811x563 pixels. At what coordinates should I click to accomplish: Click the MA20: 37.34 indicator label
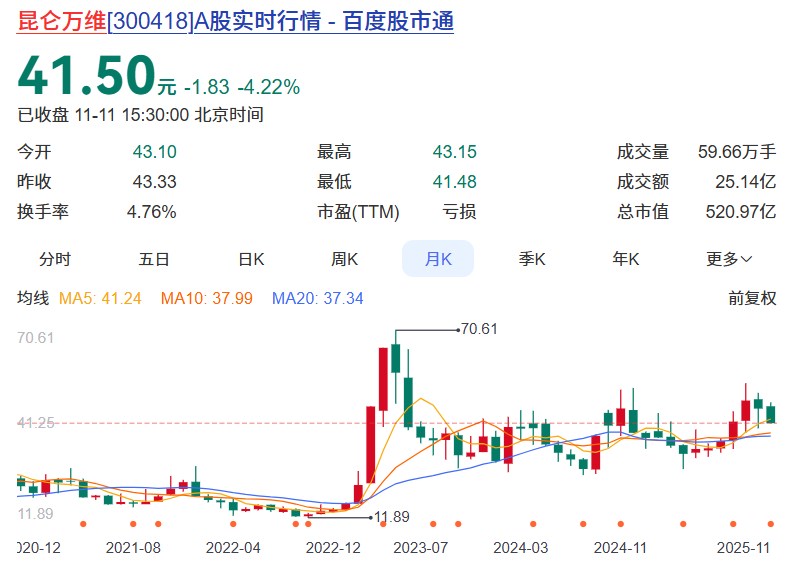pyautogui.click(x=318, y=298)
